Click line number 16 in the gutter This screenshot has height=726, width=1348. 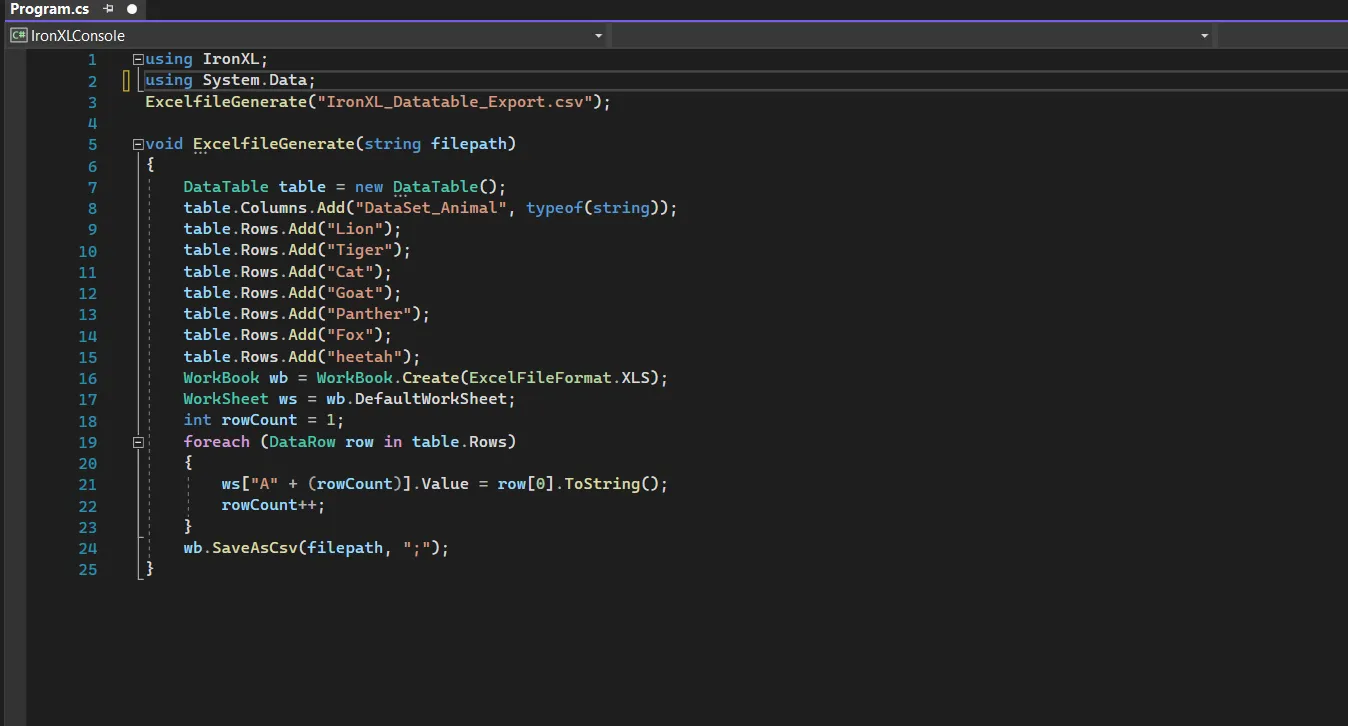click(x=87, y=378)
